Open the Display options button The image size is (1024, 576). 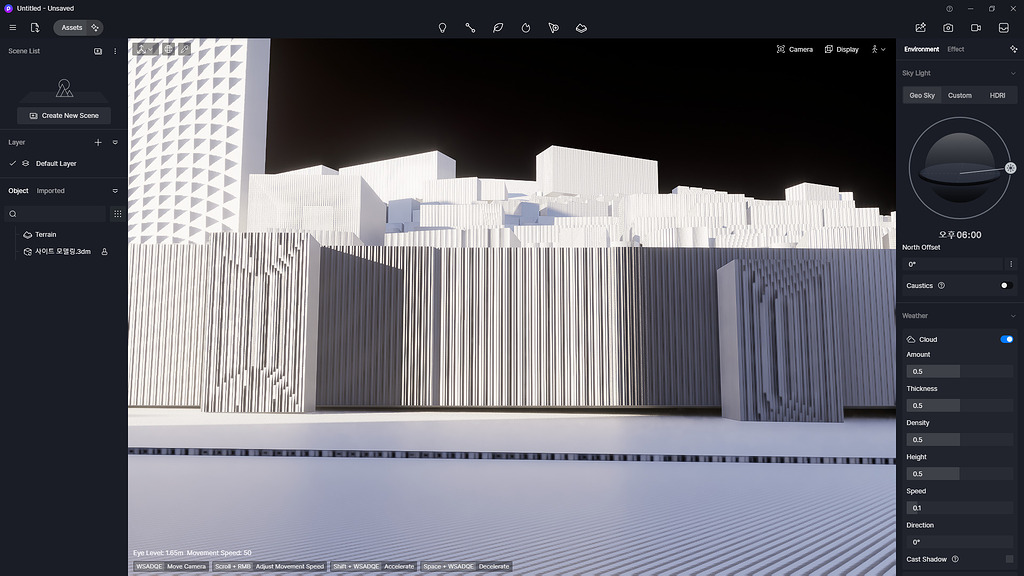click(x=842, y=49)
